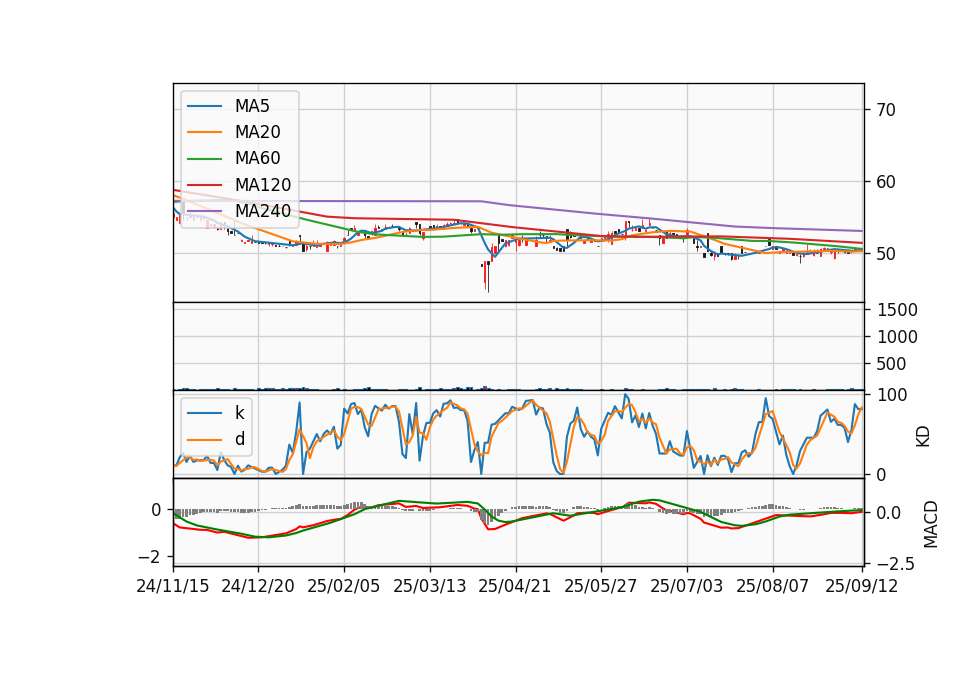
Task: Click the volume axis value 500
Action: 891,364
